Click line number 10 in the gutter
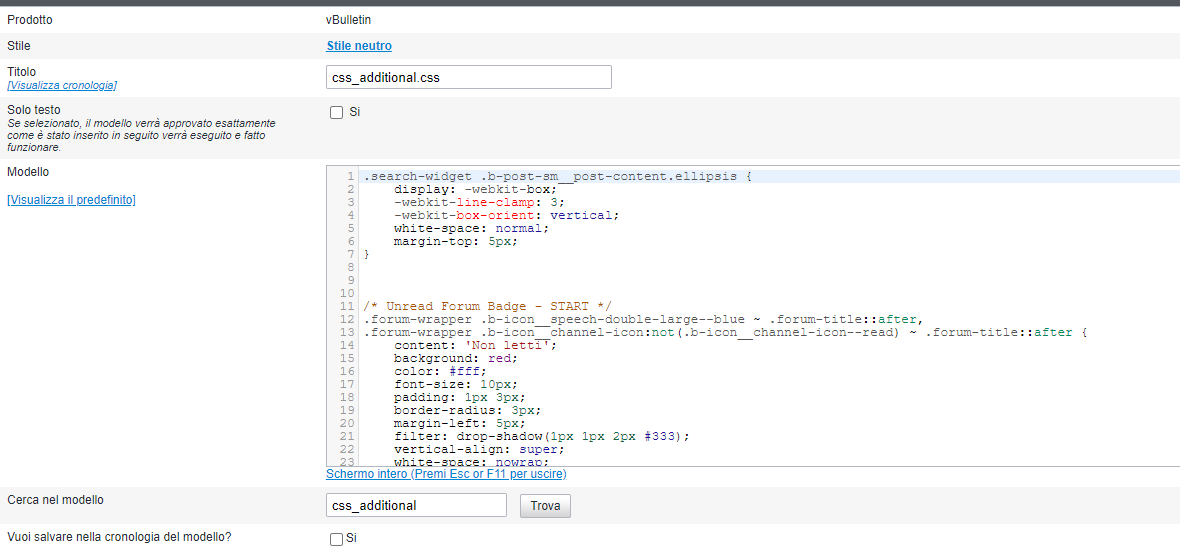 348,293
